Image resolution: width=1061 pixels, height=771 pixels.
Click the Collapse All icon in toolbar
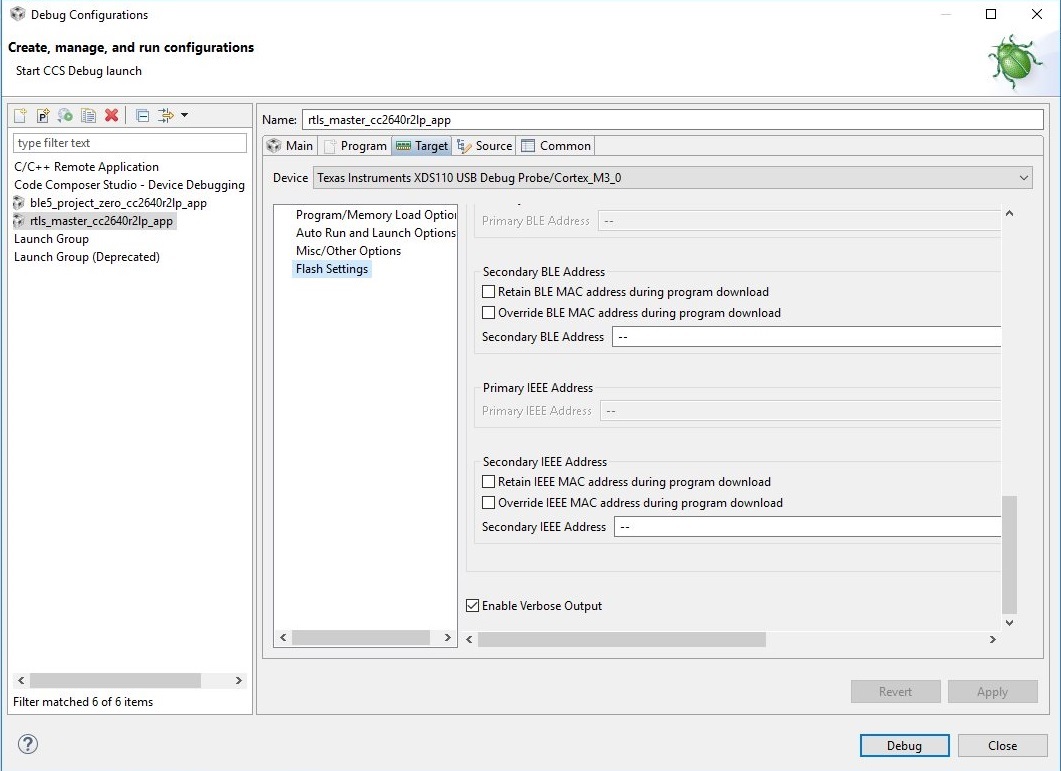(x=143, y=116)
